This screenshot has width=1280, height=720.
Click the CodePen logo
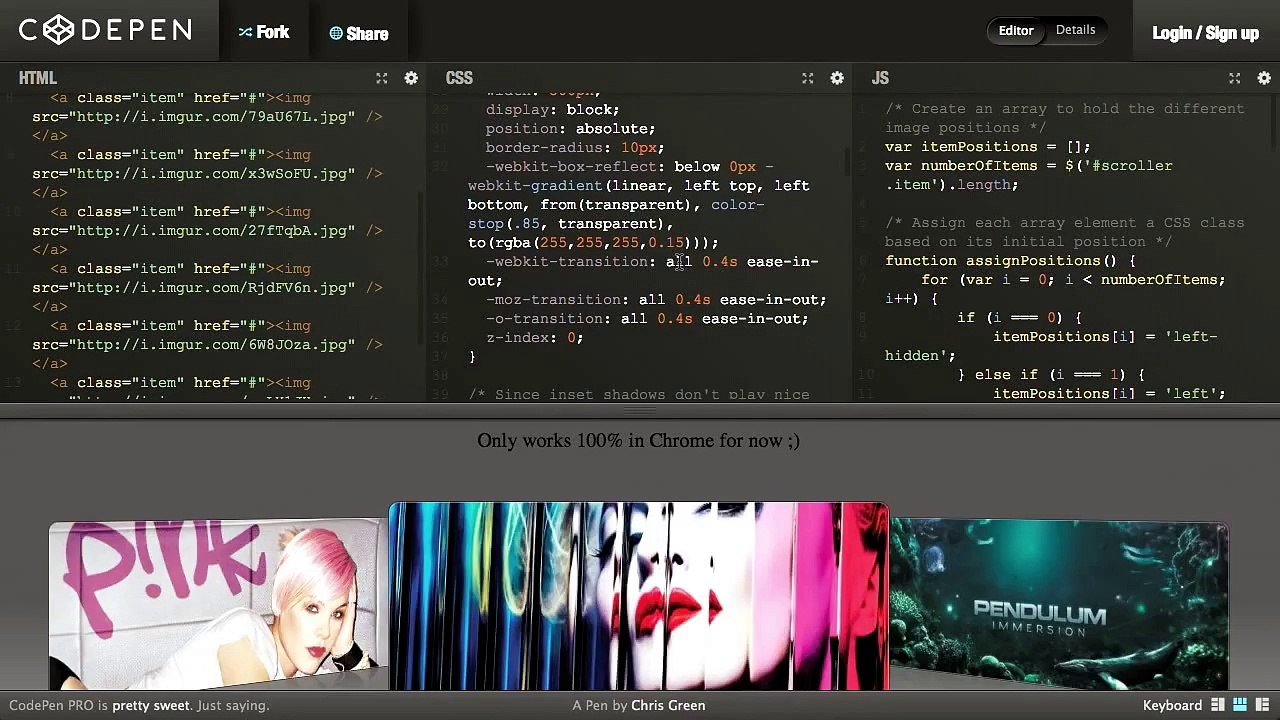(105, 30)
